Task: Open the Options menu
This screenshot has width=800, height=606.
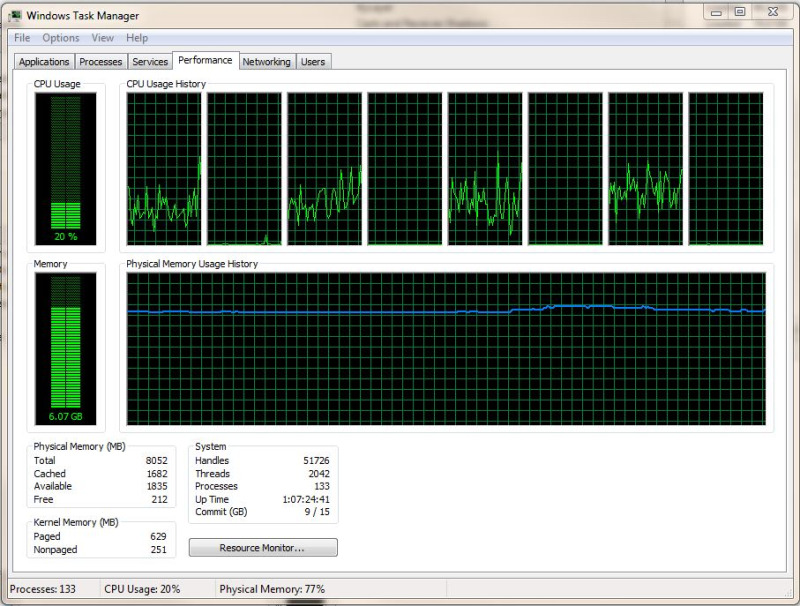Action: (x=60, y=37)
